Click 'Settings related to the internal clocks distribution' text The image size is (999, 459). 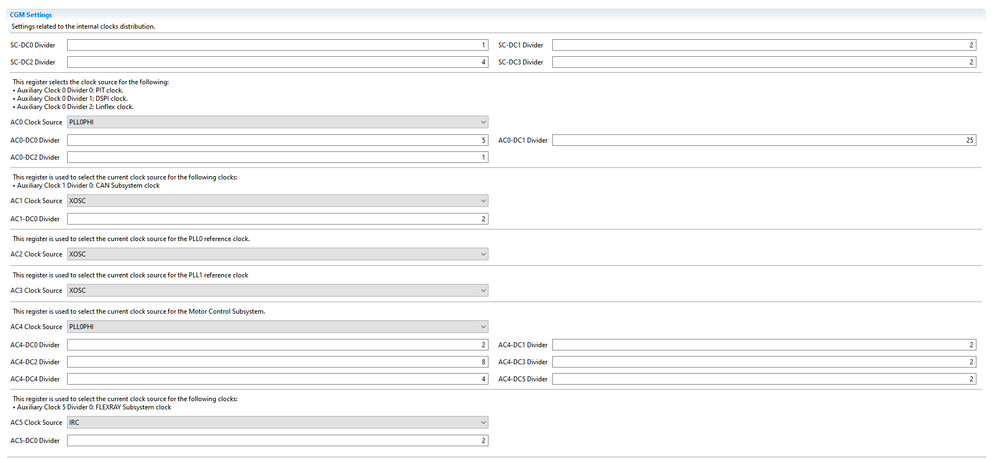pyautogui.click(x=83, y=27)
